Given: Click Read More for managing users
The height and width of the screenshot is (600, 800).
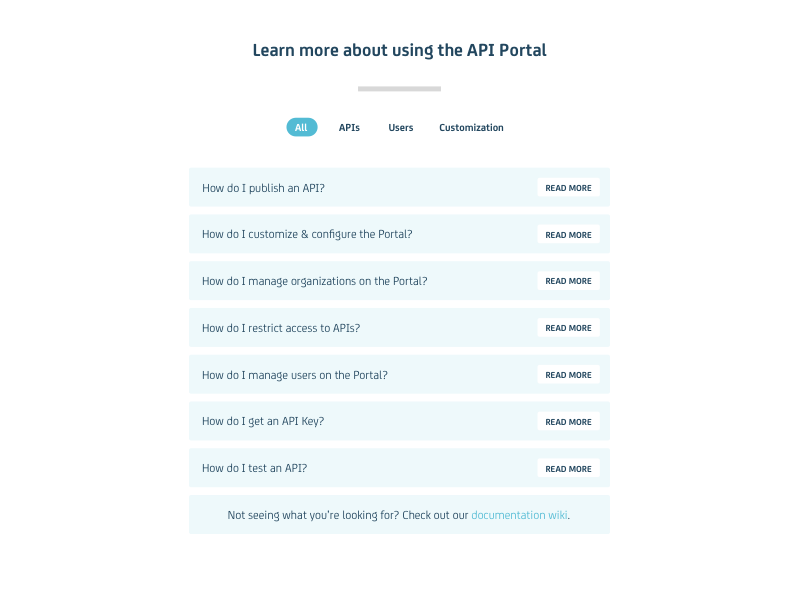Looking at the screenshot, I should [x=568, y=375].
